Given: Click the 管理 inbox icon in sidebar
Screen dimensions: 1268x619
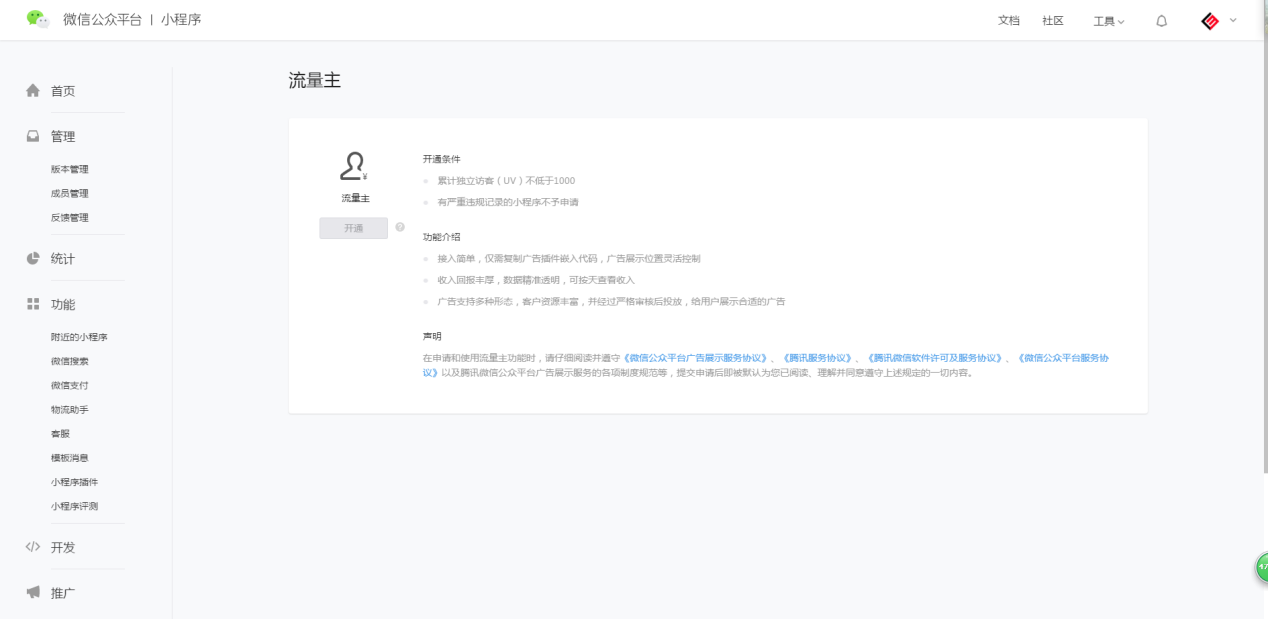Looking at the screenshot, I should coord(33,137).
